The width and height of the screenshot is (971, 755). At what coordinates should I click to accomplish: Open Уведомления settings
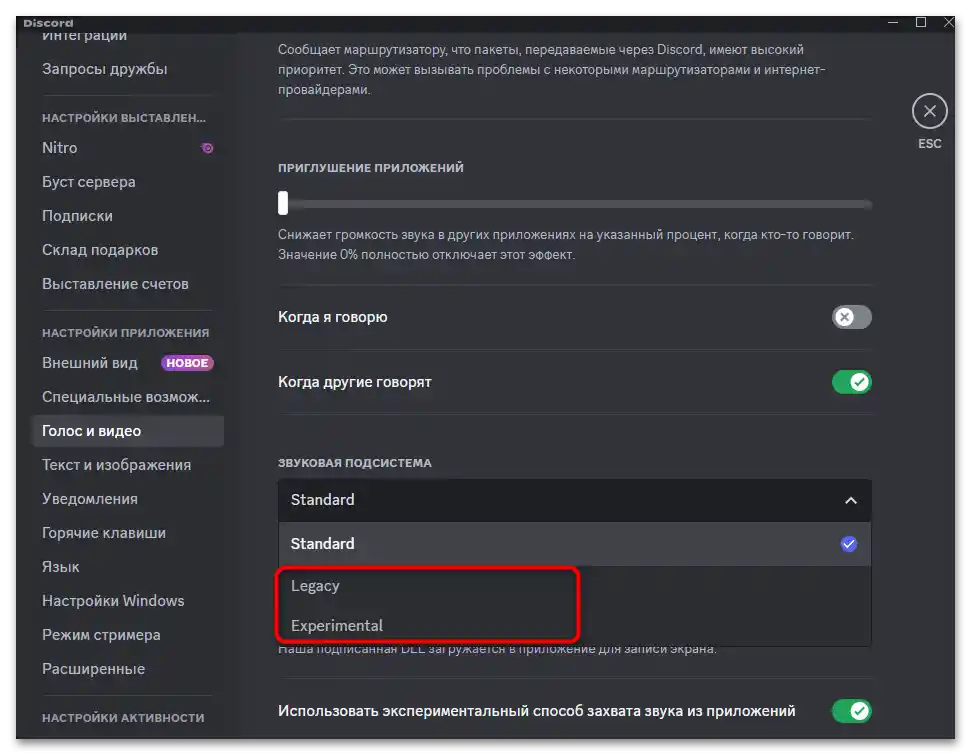89,498
